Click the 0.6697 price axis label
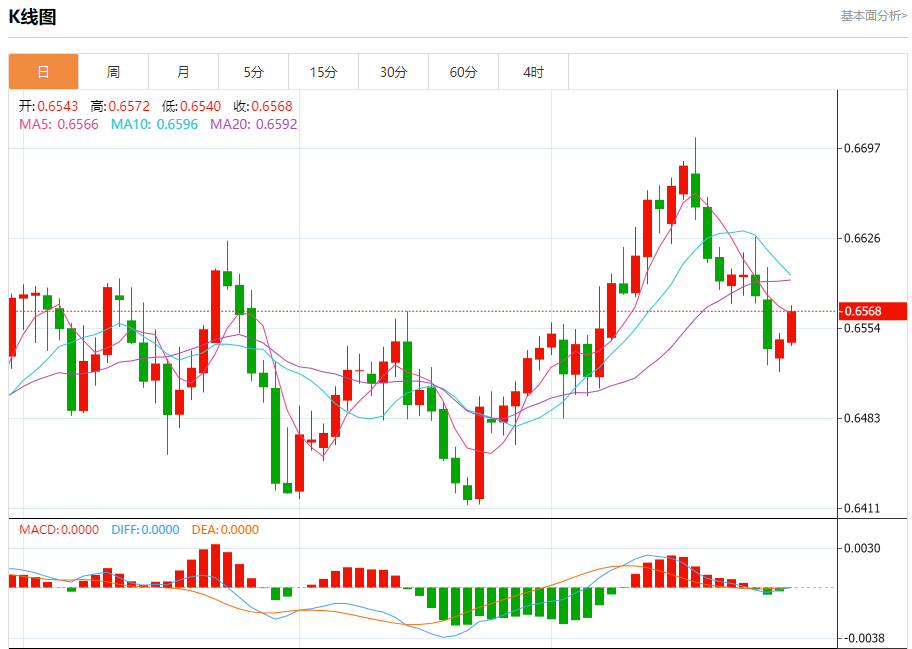The height and width of the screenshot is (649, 912). (x=863, y=148)
